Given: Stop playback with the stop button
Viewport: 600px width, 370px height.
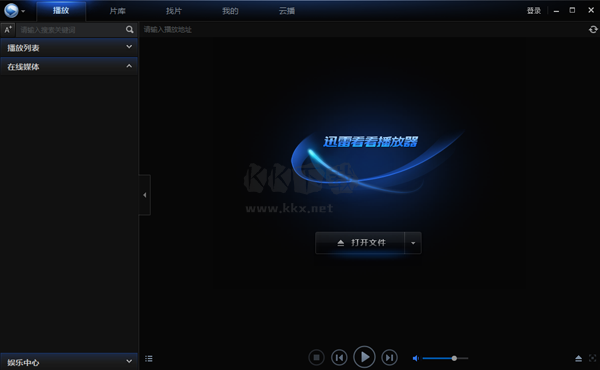Looking at the screenshot, I should click(x=316, y=358).
